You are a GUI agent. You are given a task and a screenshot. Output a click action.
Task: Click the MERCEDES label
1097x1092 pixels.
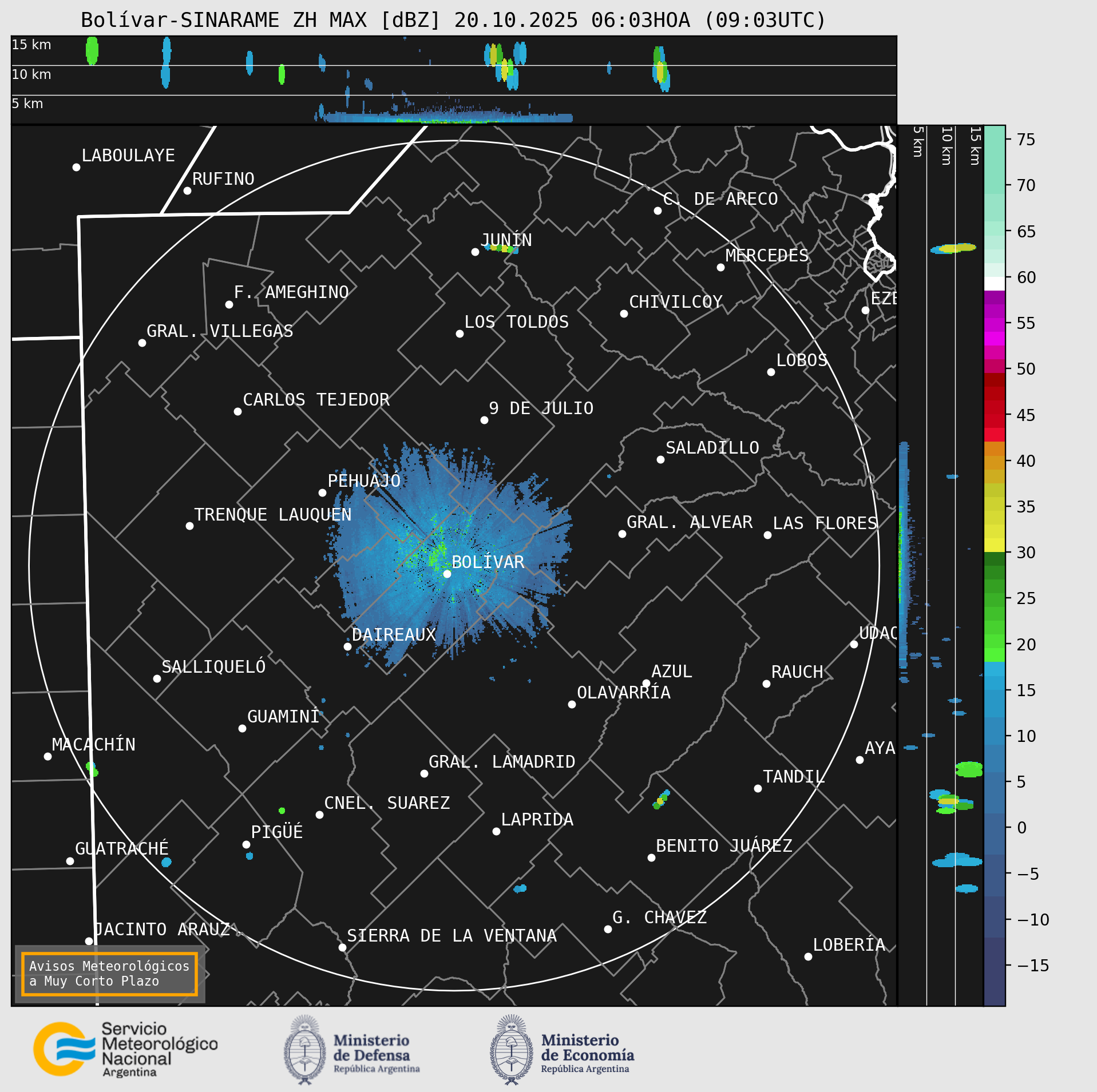click(x=767, y=255)
